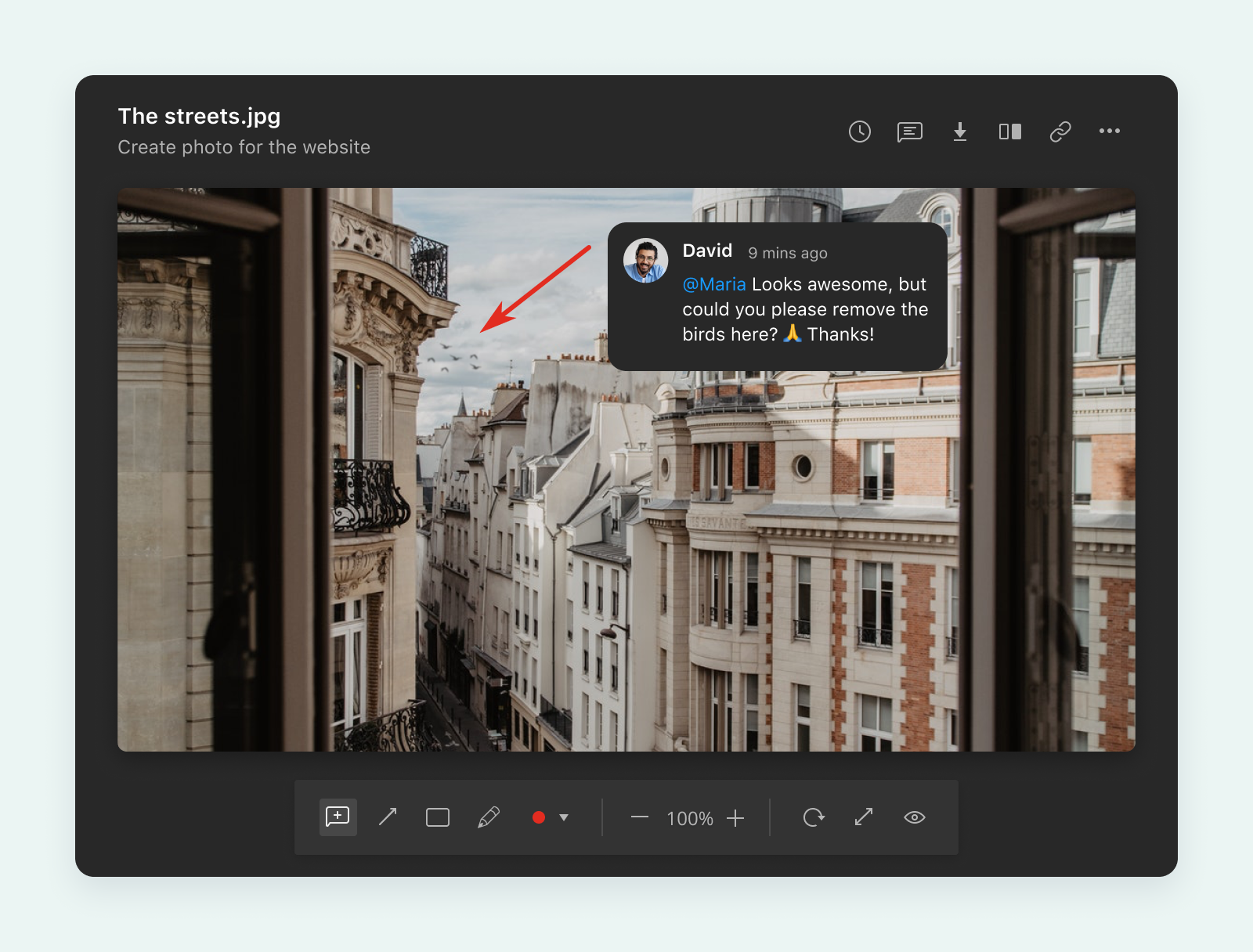Open the version history clock icon

pyautogui.click(x=860, y=132)
